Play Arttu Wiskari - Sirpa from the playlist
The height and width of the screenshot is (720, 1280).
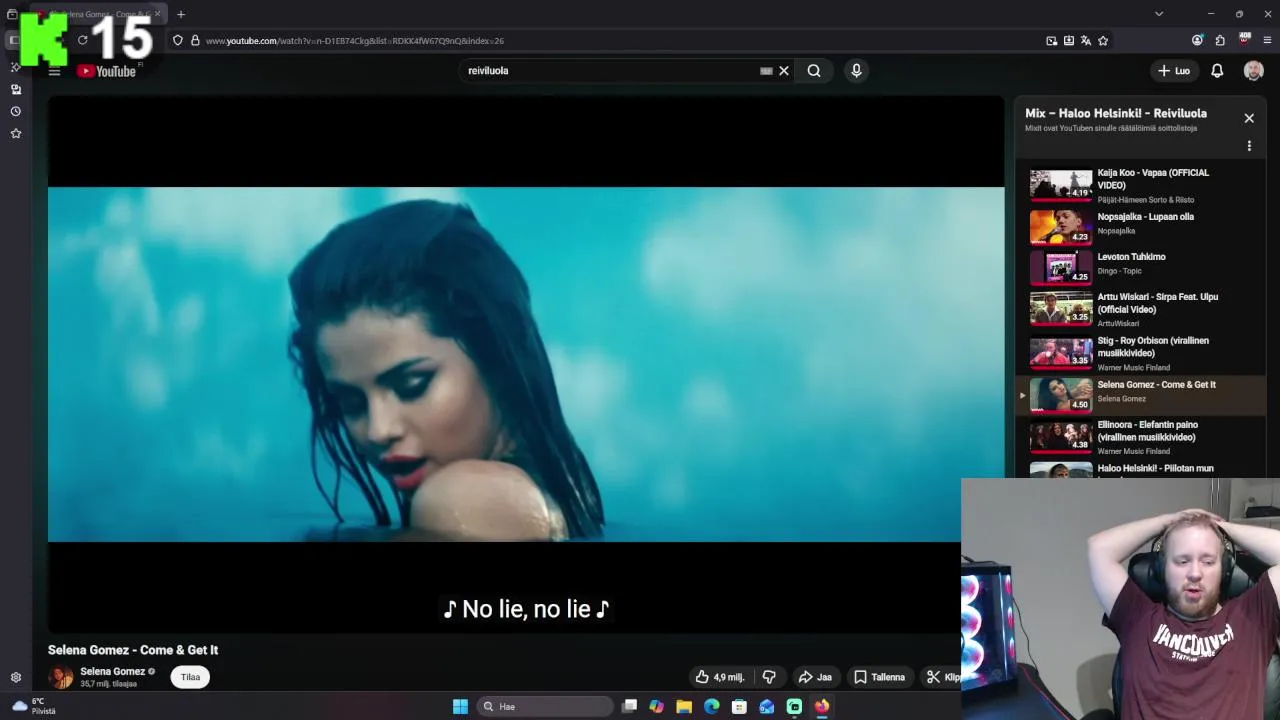pyautogui.click(x=1140, y=309)
